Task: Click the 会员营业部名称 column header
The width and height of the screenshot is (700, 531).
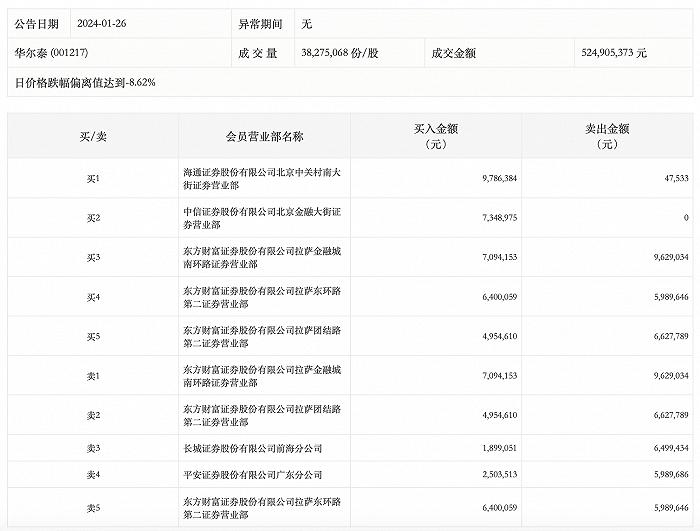Action: tap(265, 136)
